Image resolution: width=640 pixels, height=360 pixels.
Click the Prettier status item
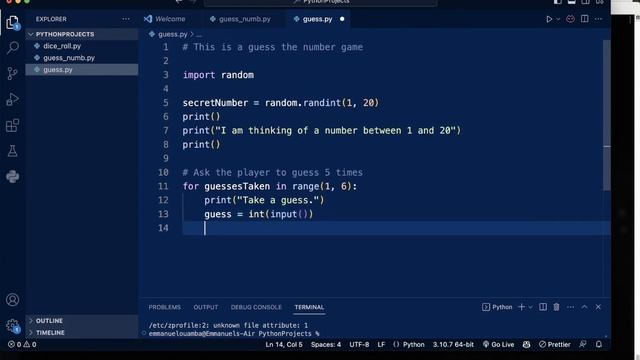click(x=555, y=344)
